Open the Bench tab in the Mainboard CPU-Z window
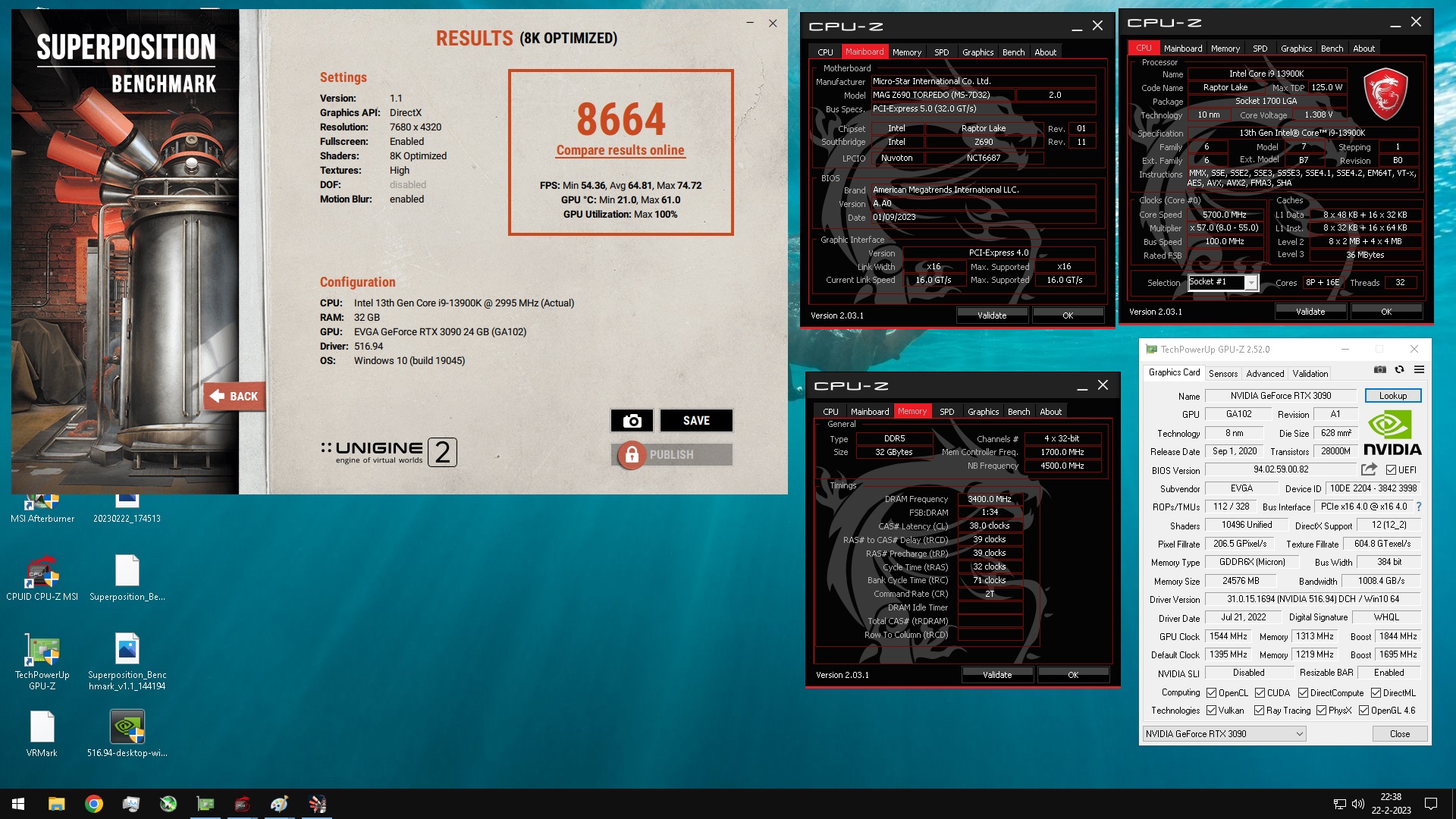The width and height of the screenshot is (1456, 819). point(1013,52)
